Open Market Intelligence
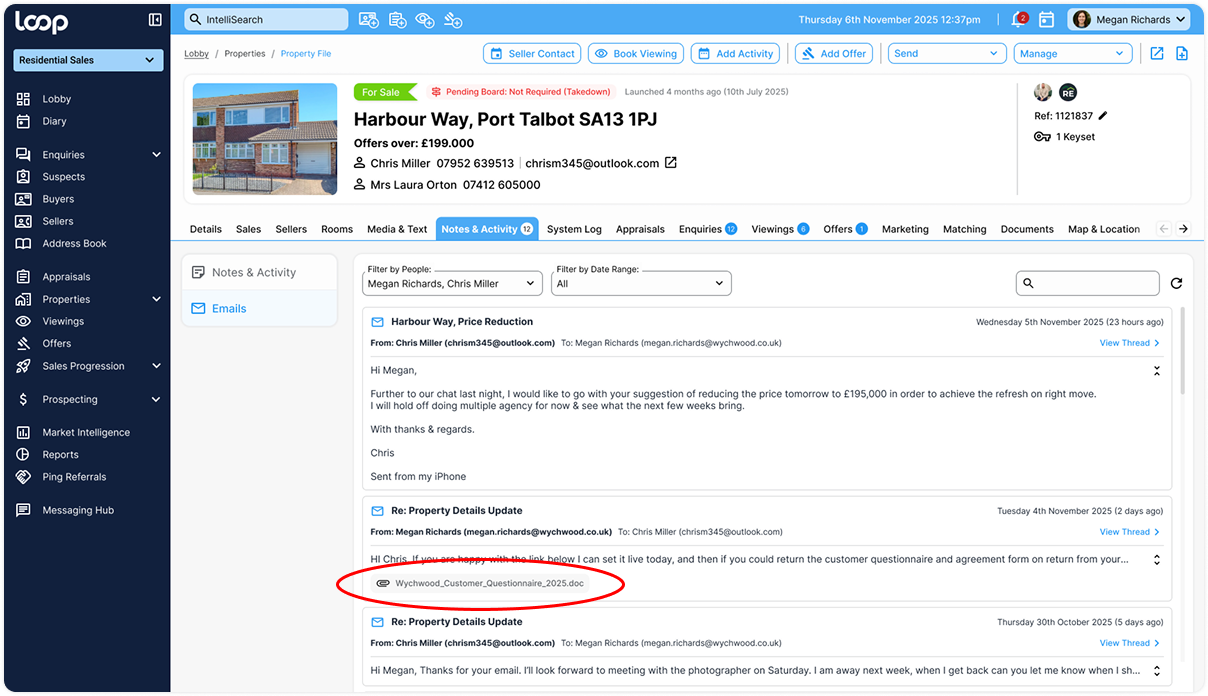The width and height of the screenshot is (1208, 696). (86, 432)
